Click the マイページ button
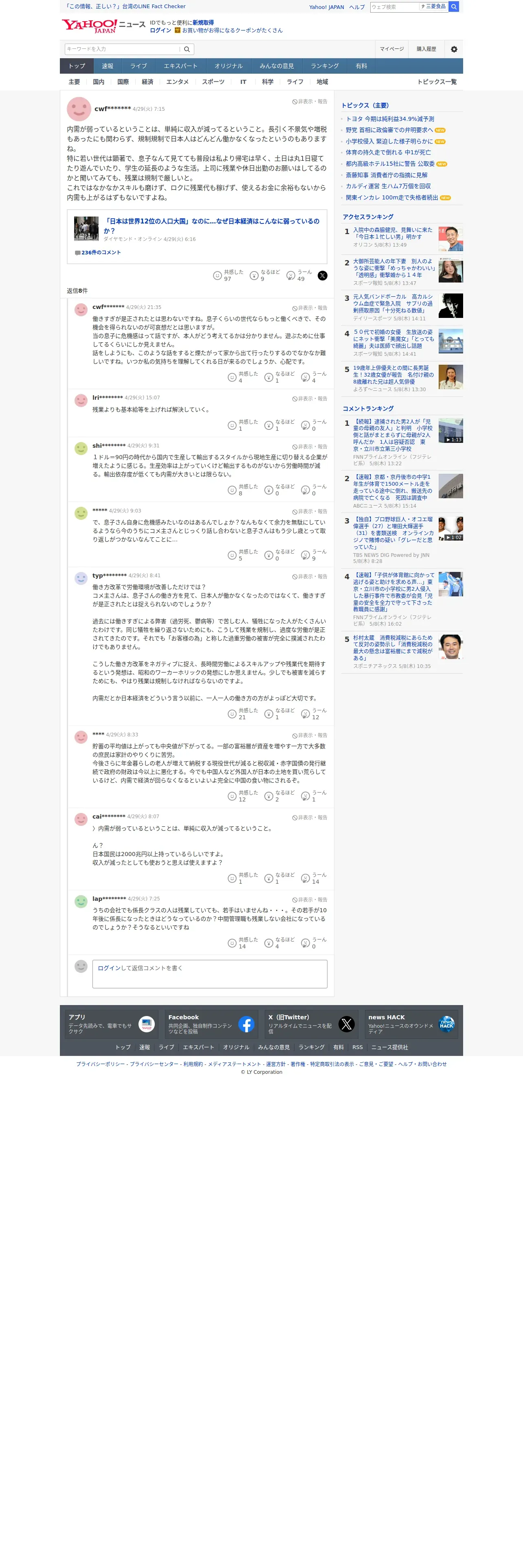This screenshot has height=1568, width=523. click(x=391, y=49)
